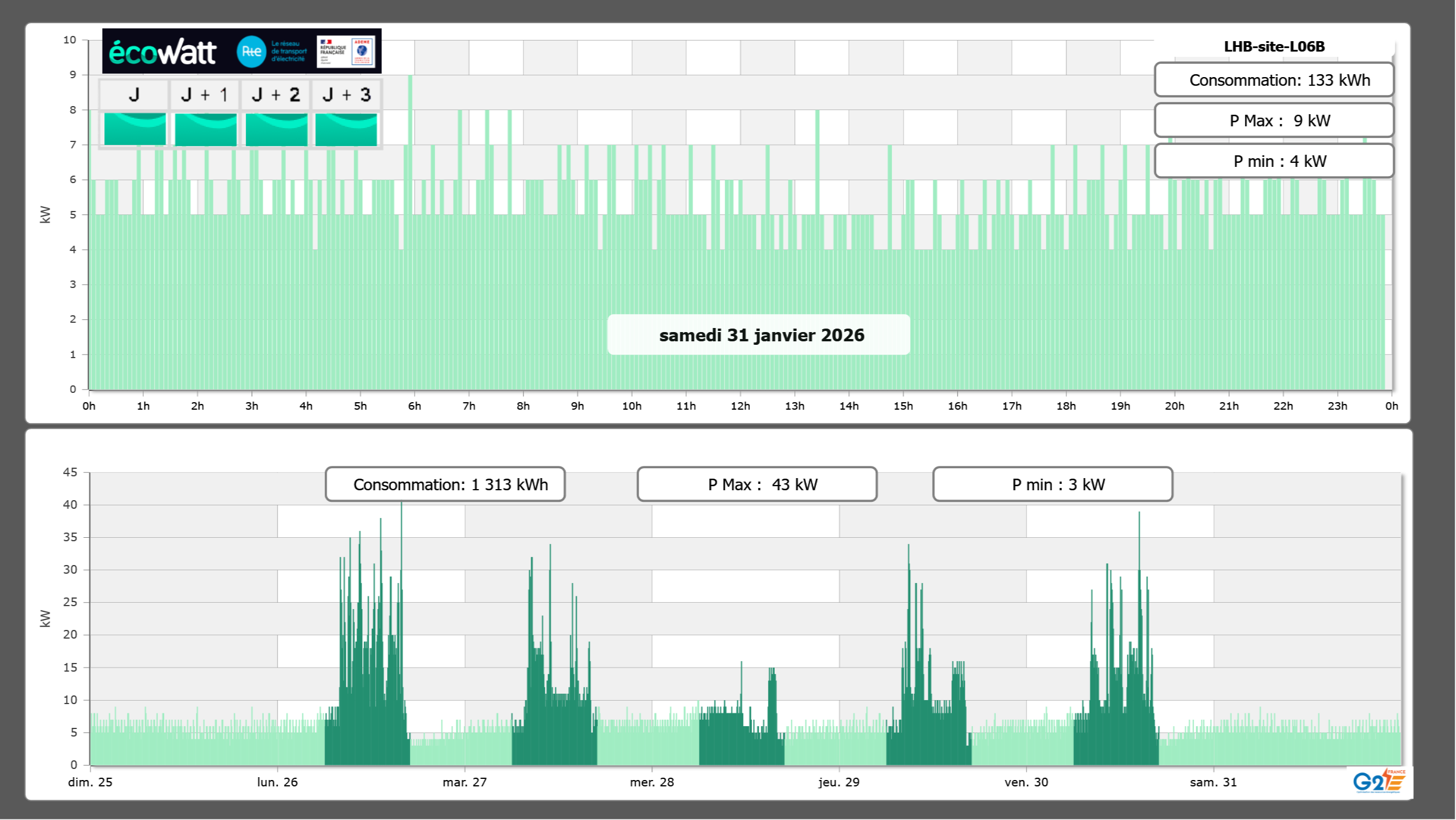The height and width of the screenshot is (820, 1456).
Task: Click the République Française ADEME logo
Action: coord(346,52)
